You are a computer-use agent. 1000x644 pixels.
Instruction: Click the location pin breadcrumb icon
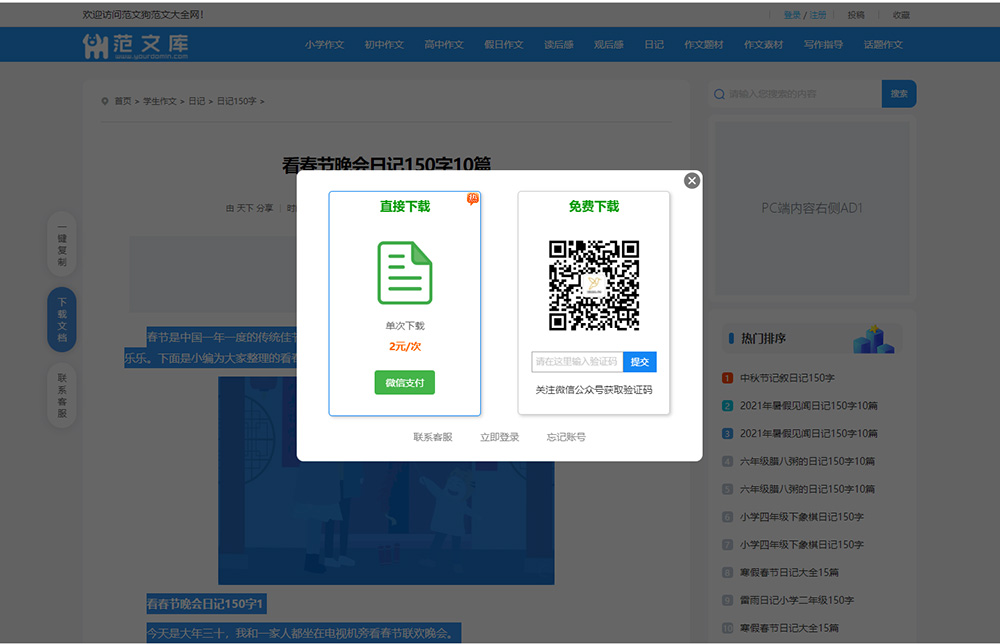pyautogui.click(x=104, y=100)
